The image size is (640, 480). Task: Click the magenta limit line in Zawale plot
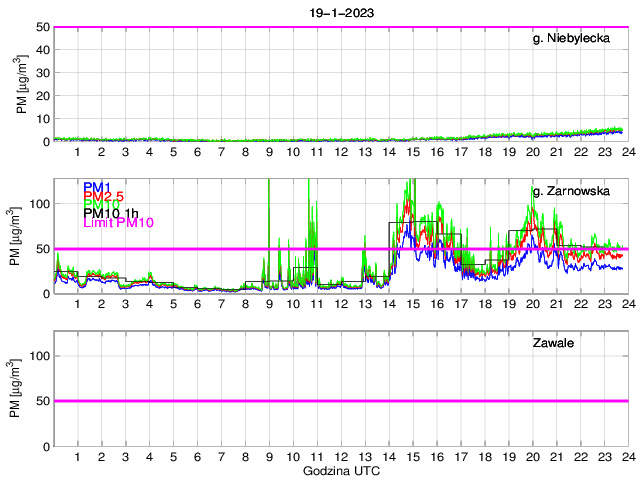(x=340, y=401)
